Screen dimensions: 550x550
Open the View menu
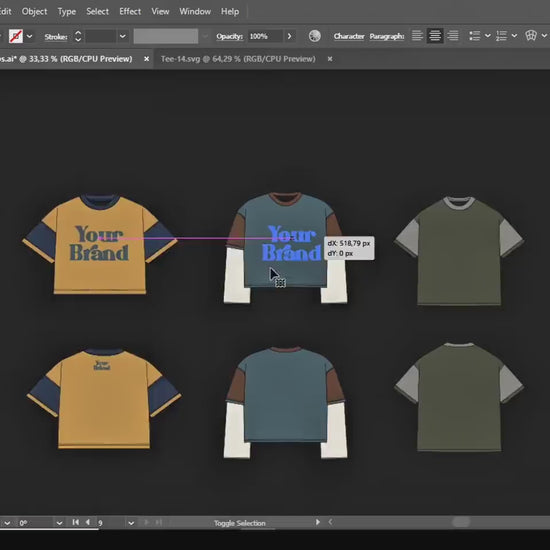pos(160,12)
